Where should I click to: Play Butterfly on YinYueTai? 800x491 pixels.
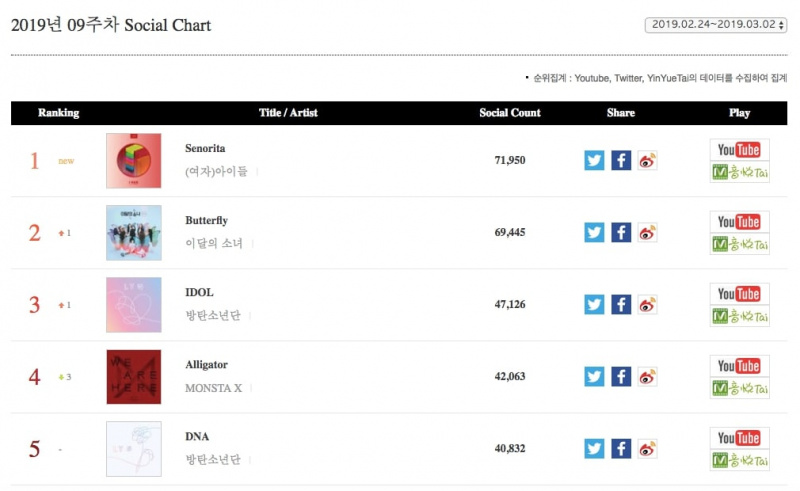pos(739,244)
